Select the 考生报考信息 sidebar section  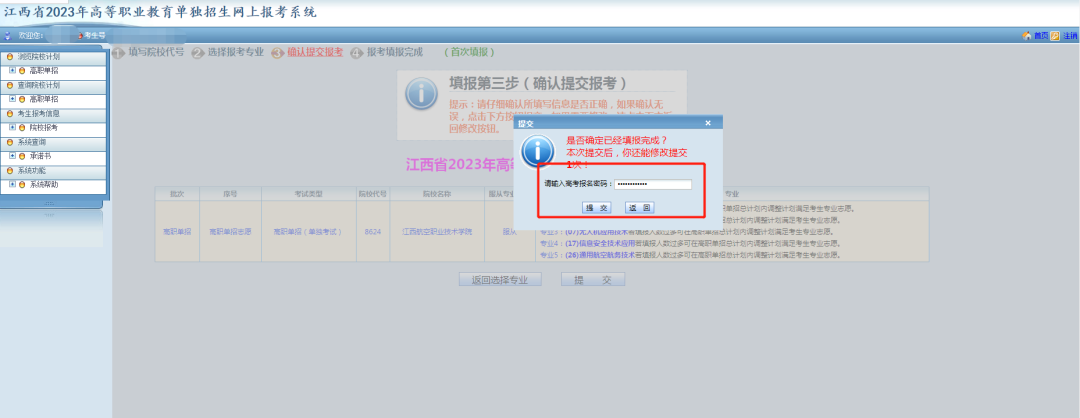pos(38,114)
